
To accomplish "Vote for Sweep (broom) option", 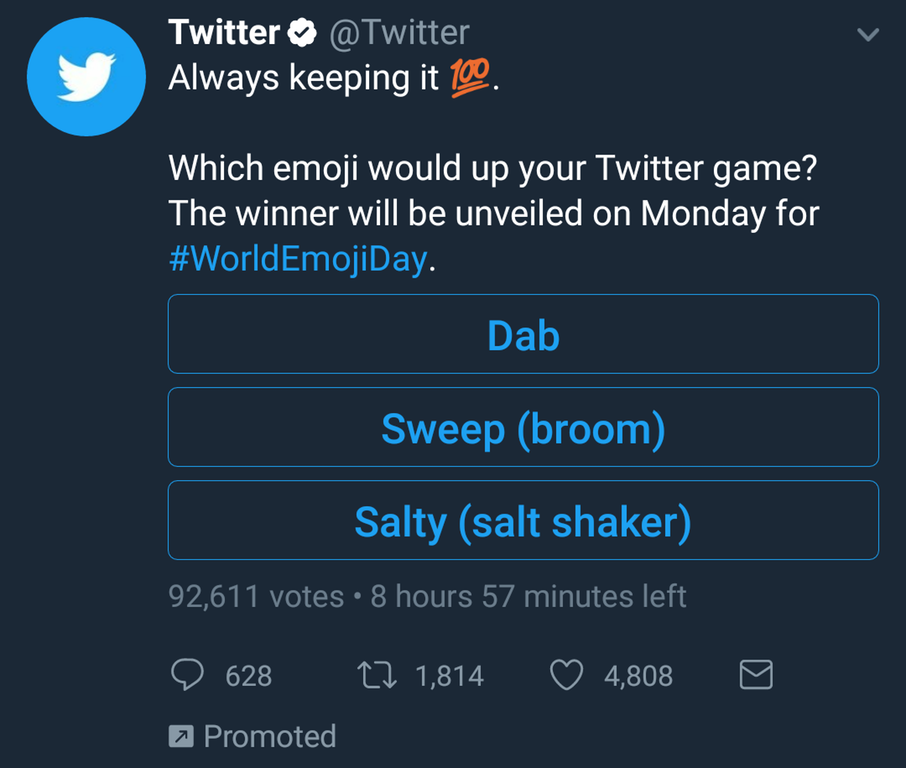I will tap(523, 427).
